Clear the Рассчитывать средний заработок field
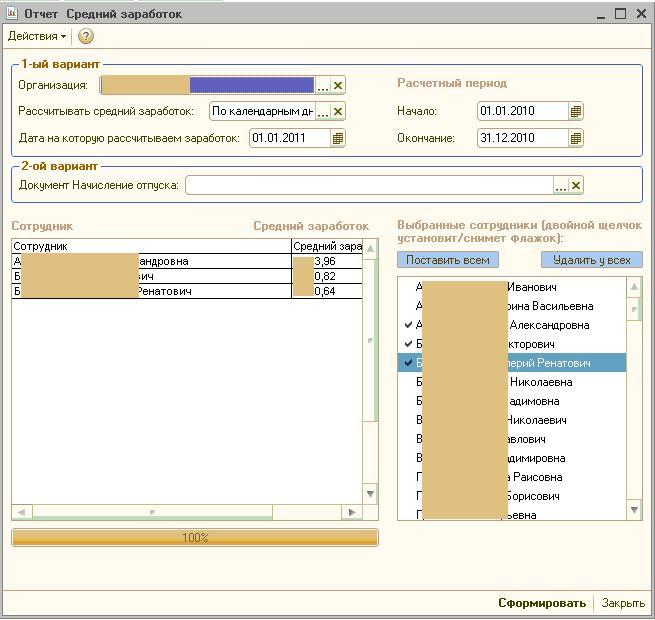The height and width of the screenshot is (620, 655). [x=338, y=112]
